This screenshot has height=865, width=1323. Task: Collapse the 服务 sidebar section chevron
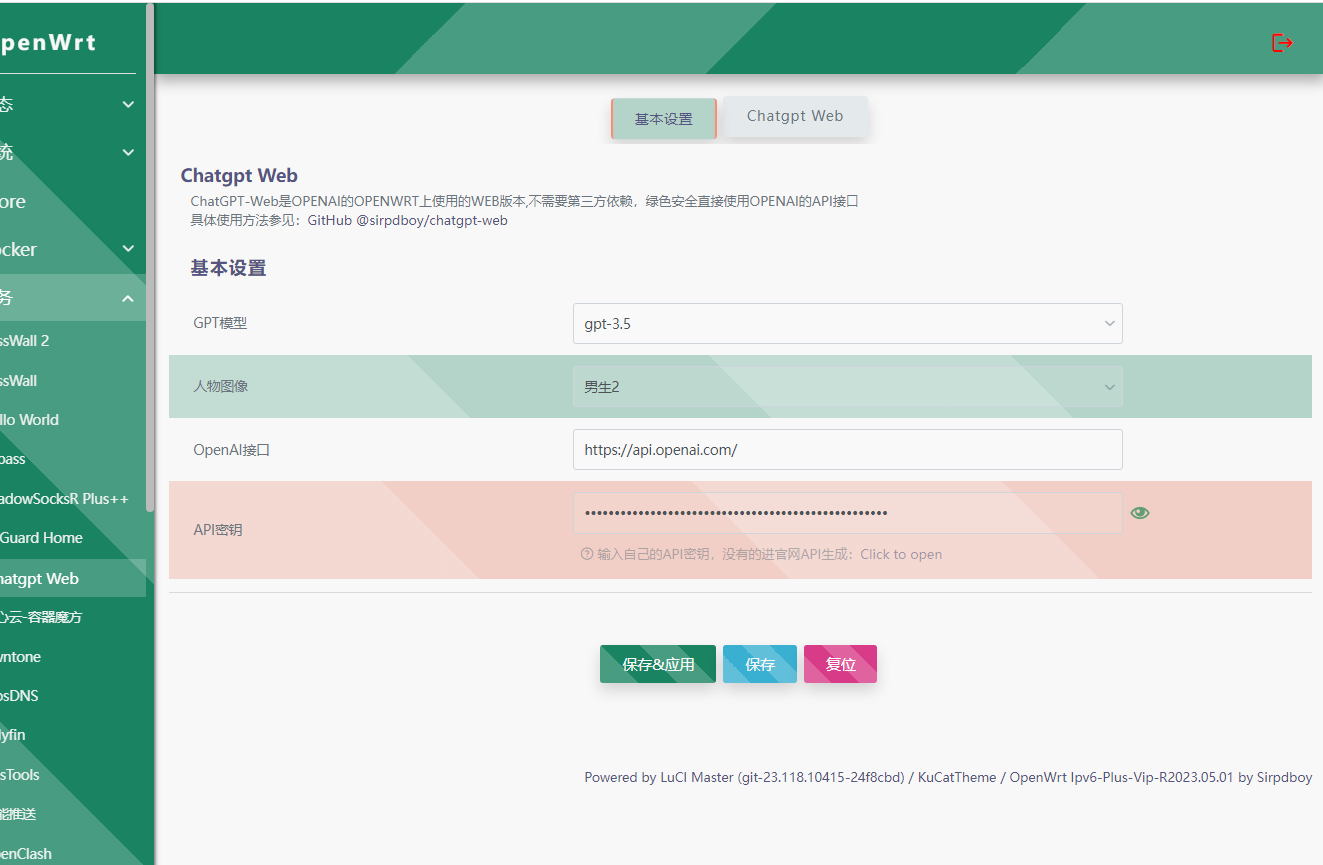click(x=128, y=299)
